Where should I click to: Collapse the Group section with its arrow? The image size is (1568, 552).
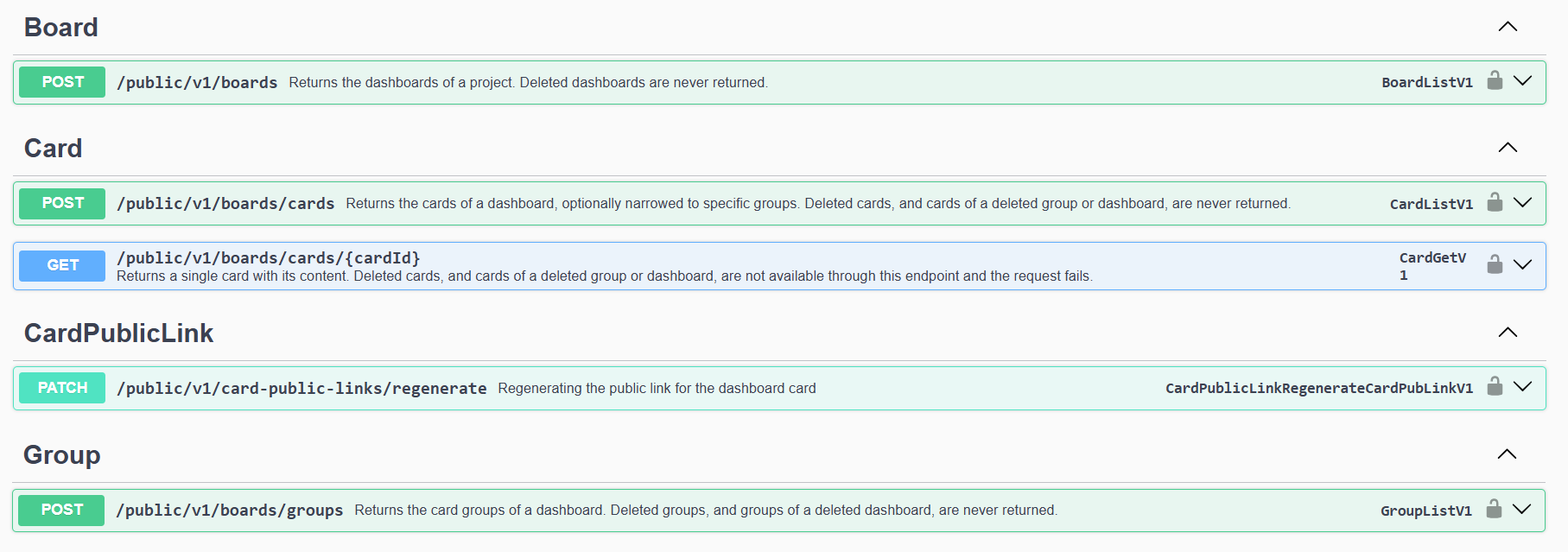coord(1507,454)
